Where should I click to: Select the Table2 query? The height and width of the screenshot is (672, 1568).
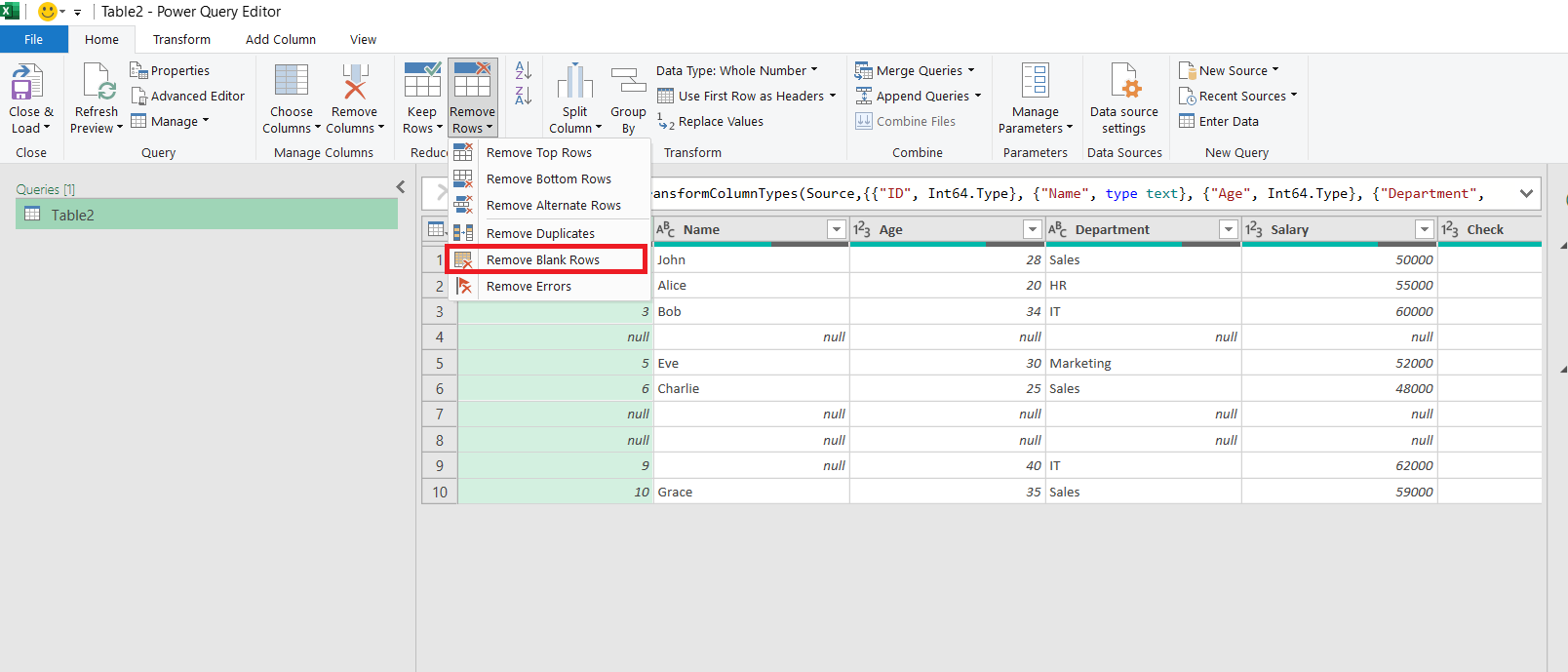pos(207,215)
